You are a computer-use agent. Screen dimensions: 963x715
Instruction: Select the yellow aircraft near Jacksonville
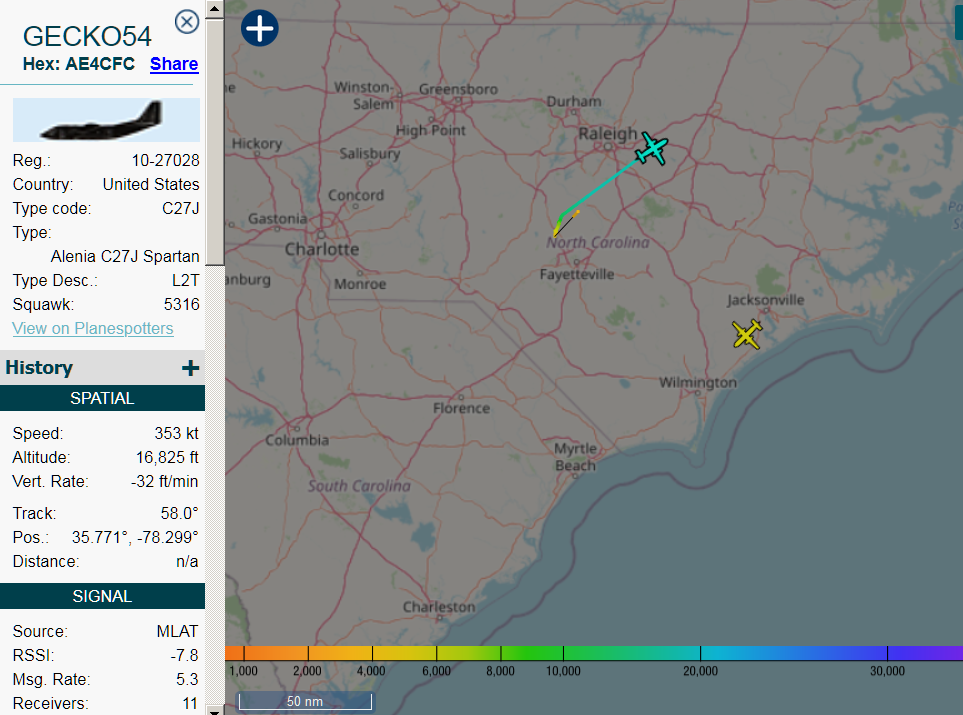tap(747, 334)
